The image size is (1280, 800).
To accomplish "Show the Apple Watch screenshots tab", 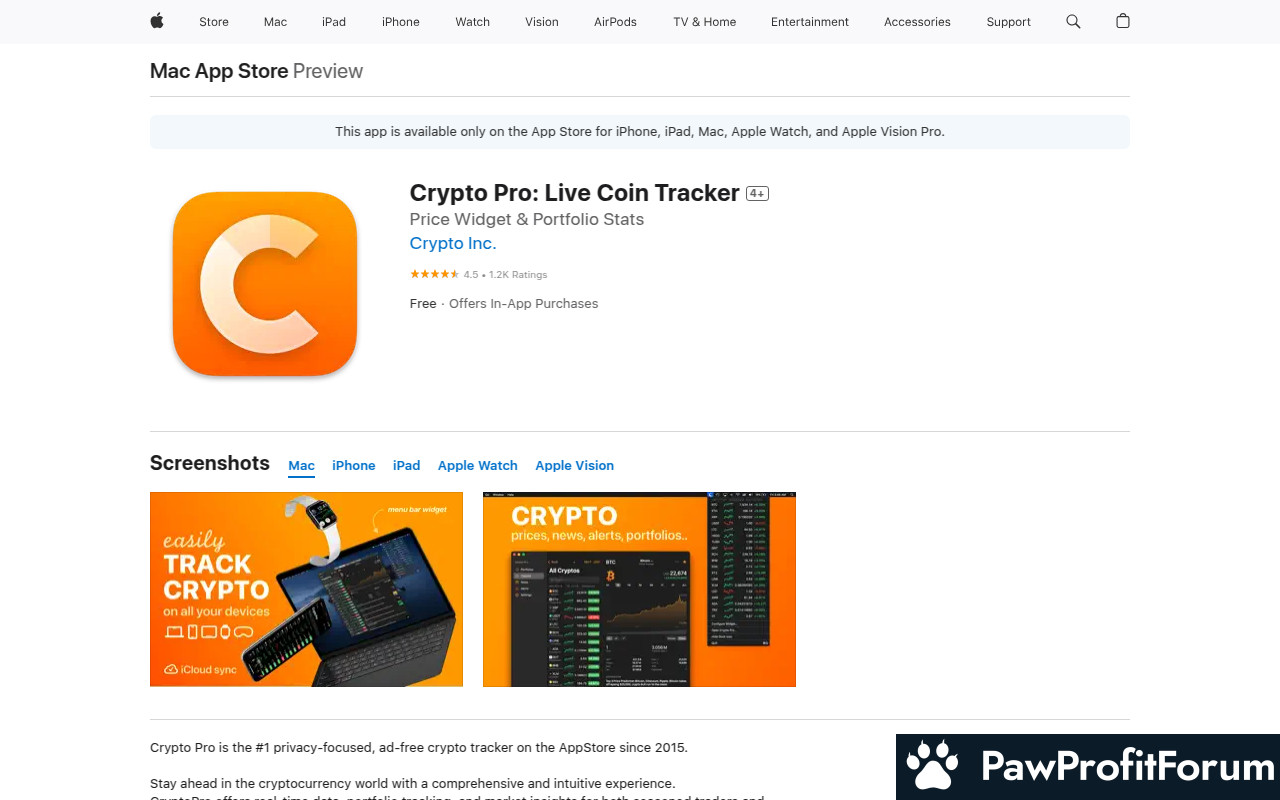I will pos(478,466).
